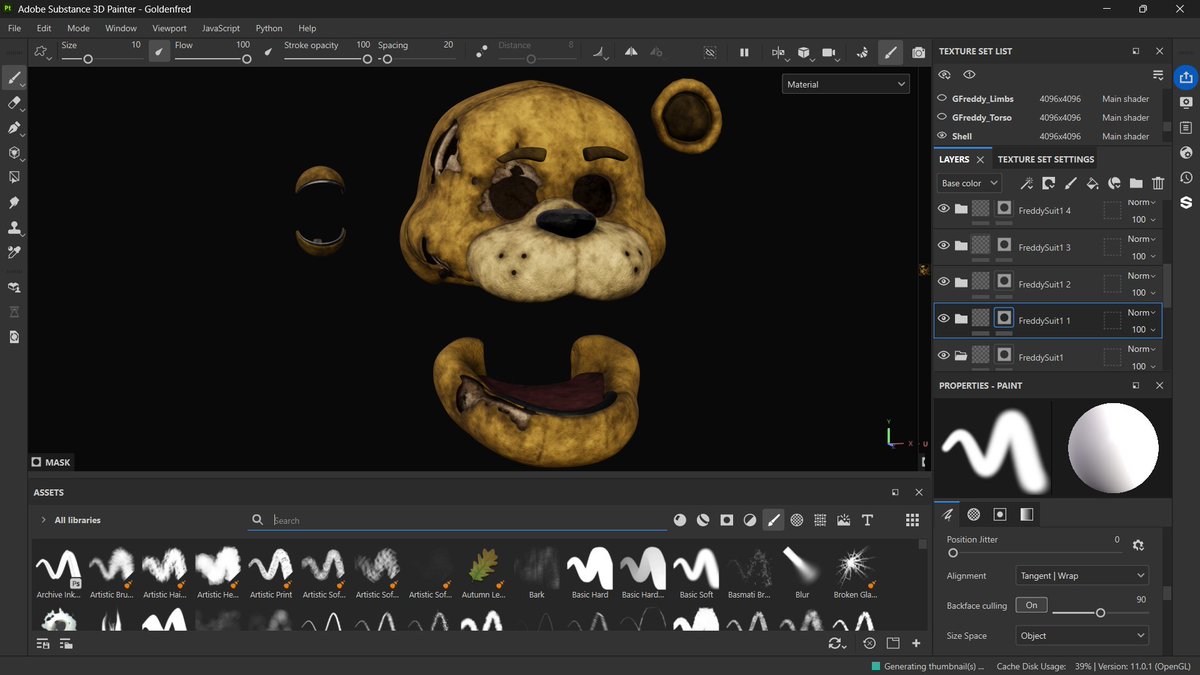Screen dimensions: 1200x675
Task: Adjust the brush Size slider
Action: 101,59
